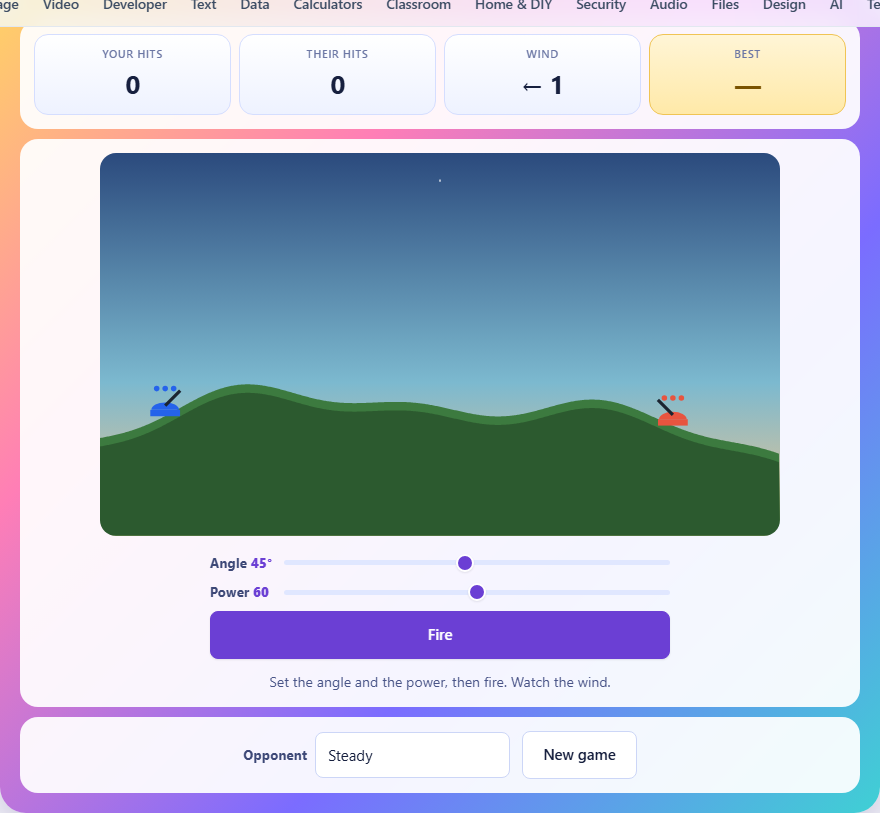This screenshot has height=813, width=880.
Task: Open the Video category menu
Action: point(61,6)
